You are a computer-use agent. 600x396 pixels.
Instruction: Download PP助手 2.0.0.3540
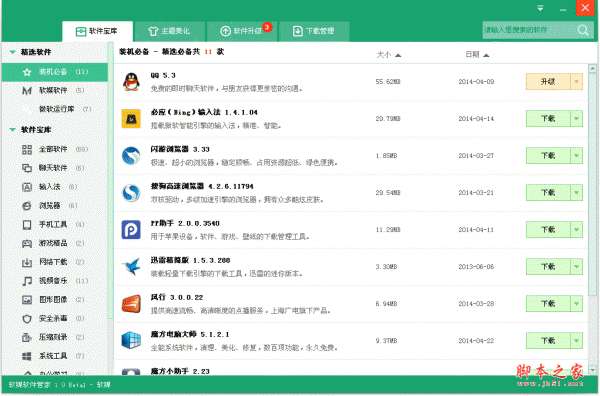tap(548, 230)
